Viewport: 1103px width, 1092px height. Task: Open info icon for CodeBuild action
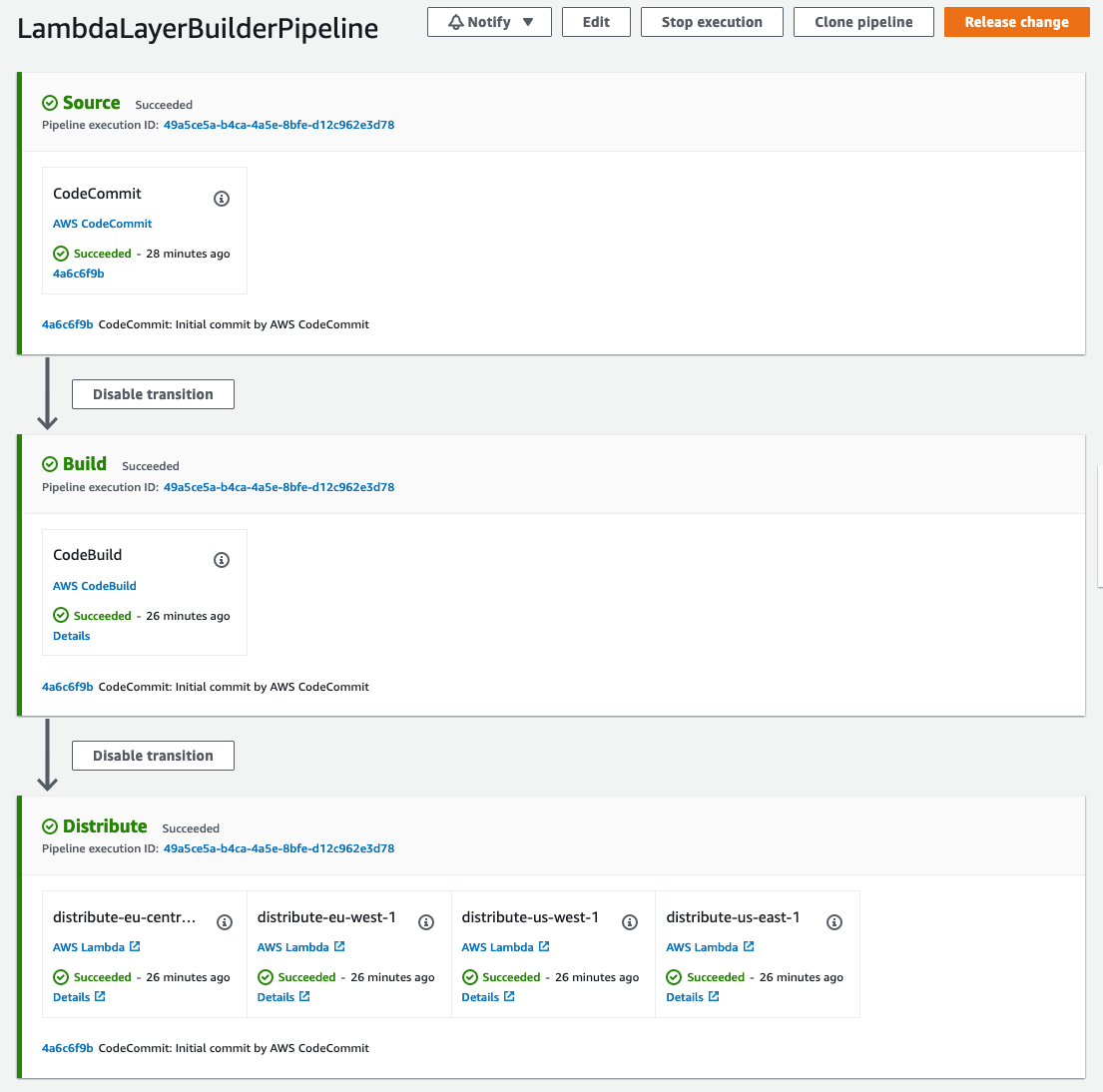pos(222,560)
